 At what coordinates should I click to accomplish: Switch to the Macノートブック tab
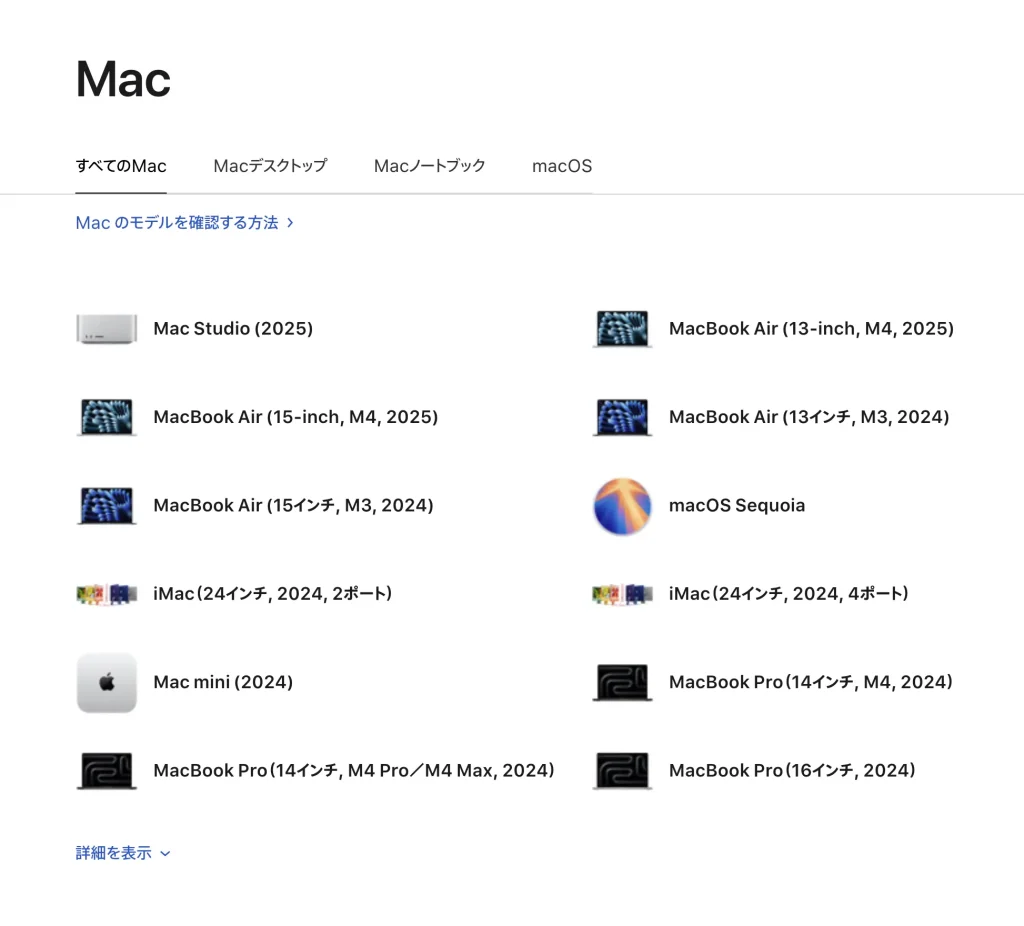point(430,166)
